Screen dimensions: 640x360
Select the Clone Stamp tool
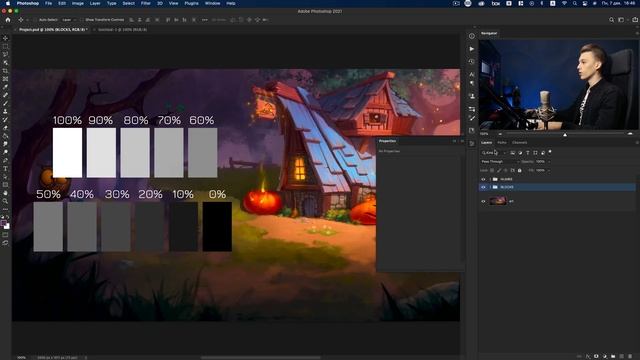coord(5,111)
